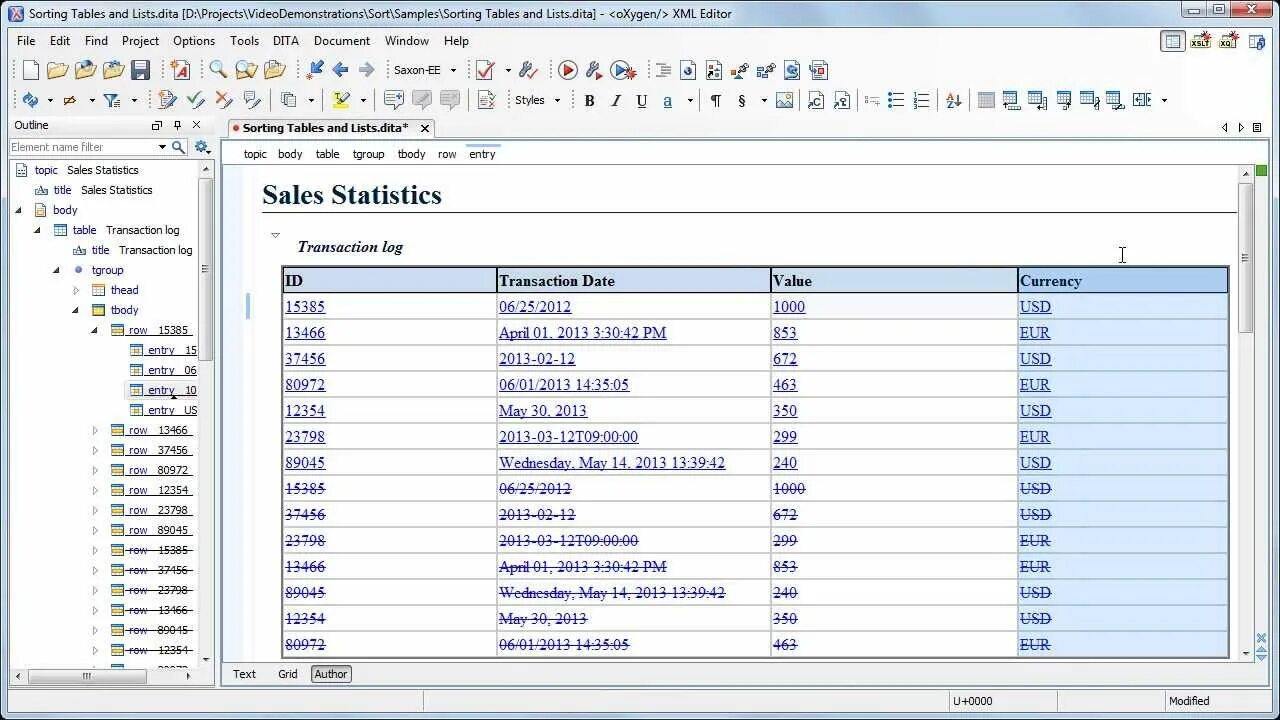
Task: Expand the thead node in Outline
Action: [x=76, y=290]
